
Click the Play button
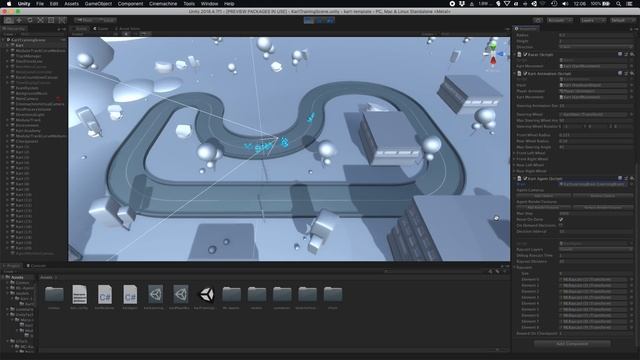coord(309,20)
